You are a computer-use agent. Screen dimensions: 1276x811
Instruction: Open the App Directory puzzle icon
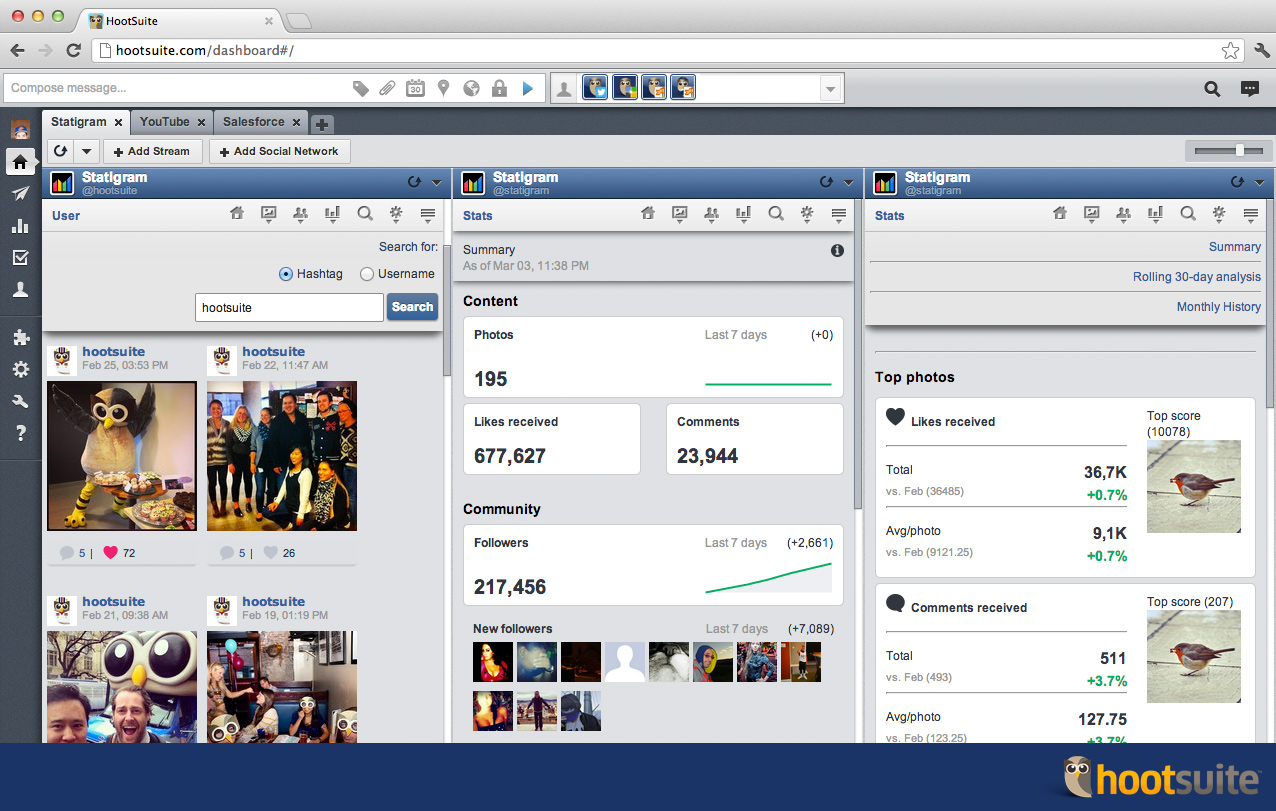coord(20,337)
